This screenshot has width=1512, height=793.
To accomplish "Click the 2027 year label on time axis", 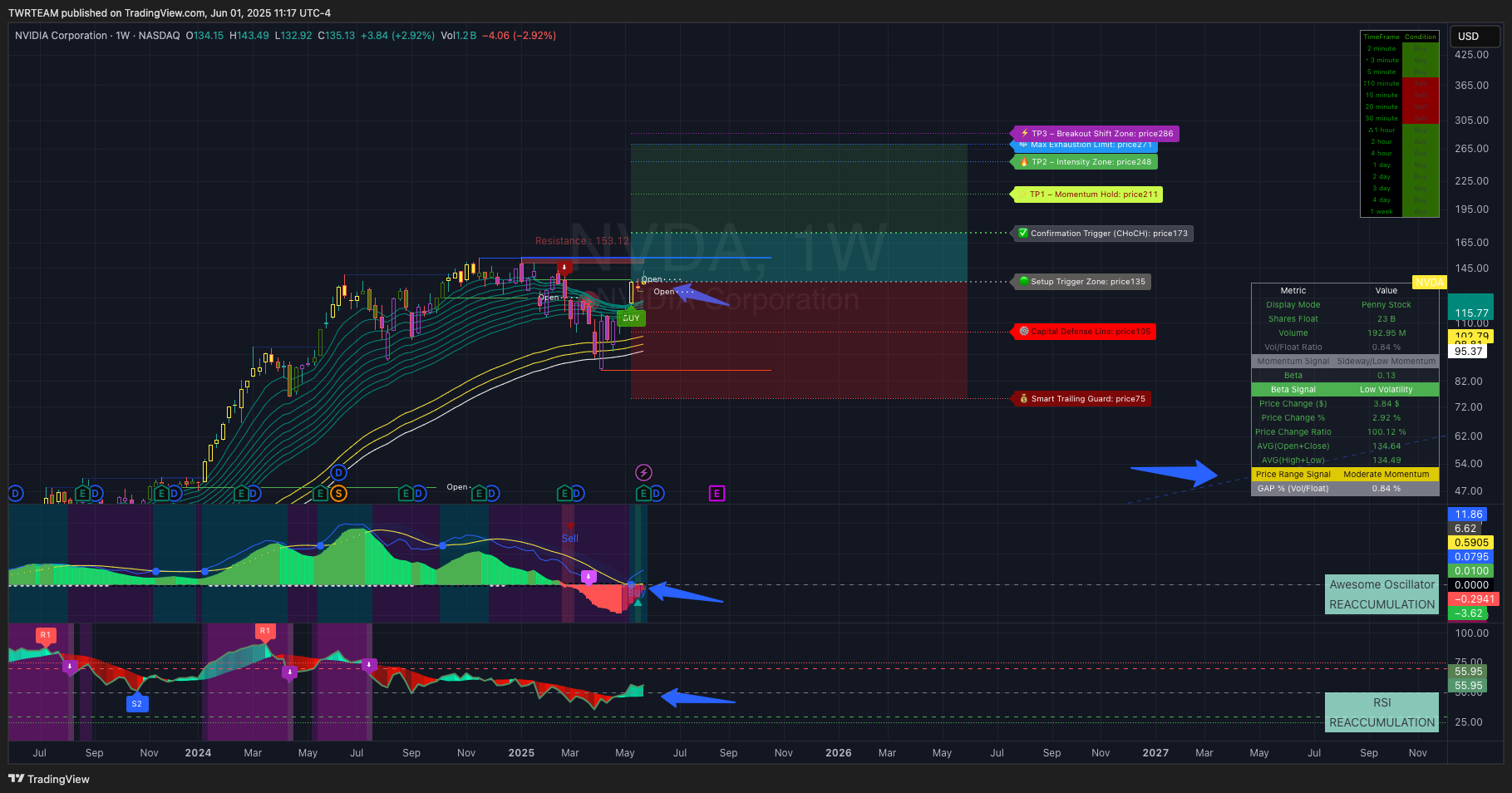I will [x=1155, y=753].
